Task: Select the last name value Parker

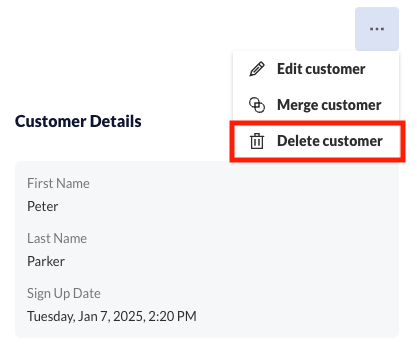Action: pos(46,261)
